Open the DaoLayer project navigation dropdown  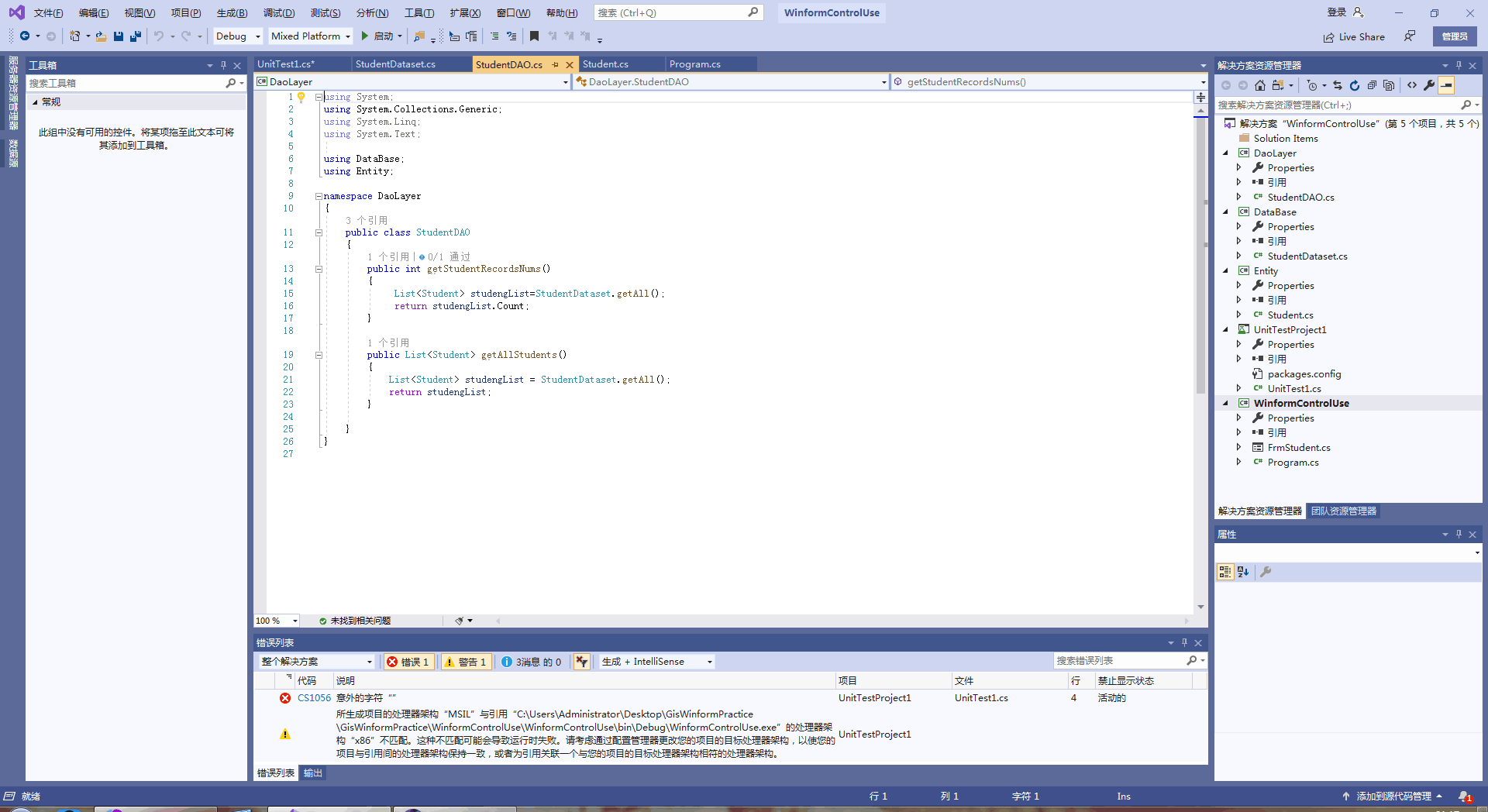(412, 82)
